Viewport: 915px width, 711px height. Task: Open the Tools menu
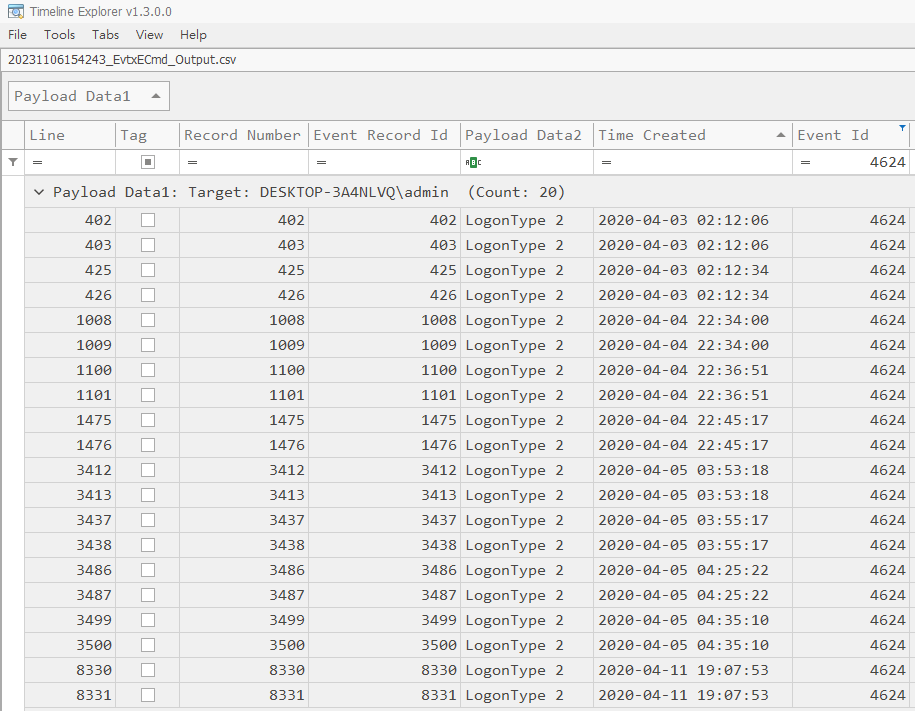pos(60,35)
